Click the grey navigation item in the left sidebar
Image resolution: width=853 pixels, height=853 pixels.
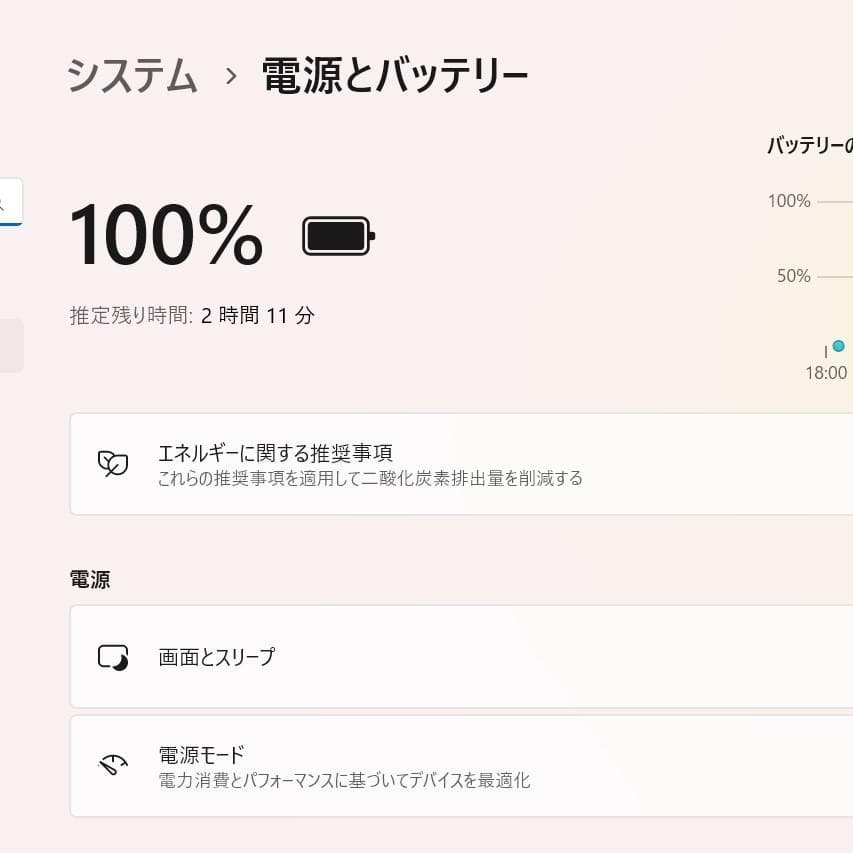[x=8, y=346]
